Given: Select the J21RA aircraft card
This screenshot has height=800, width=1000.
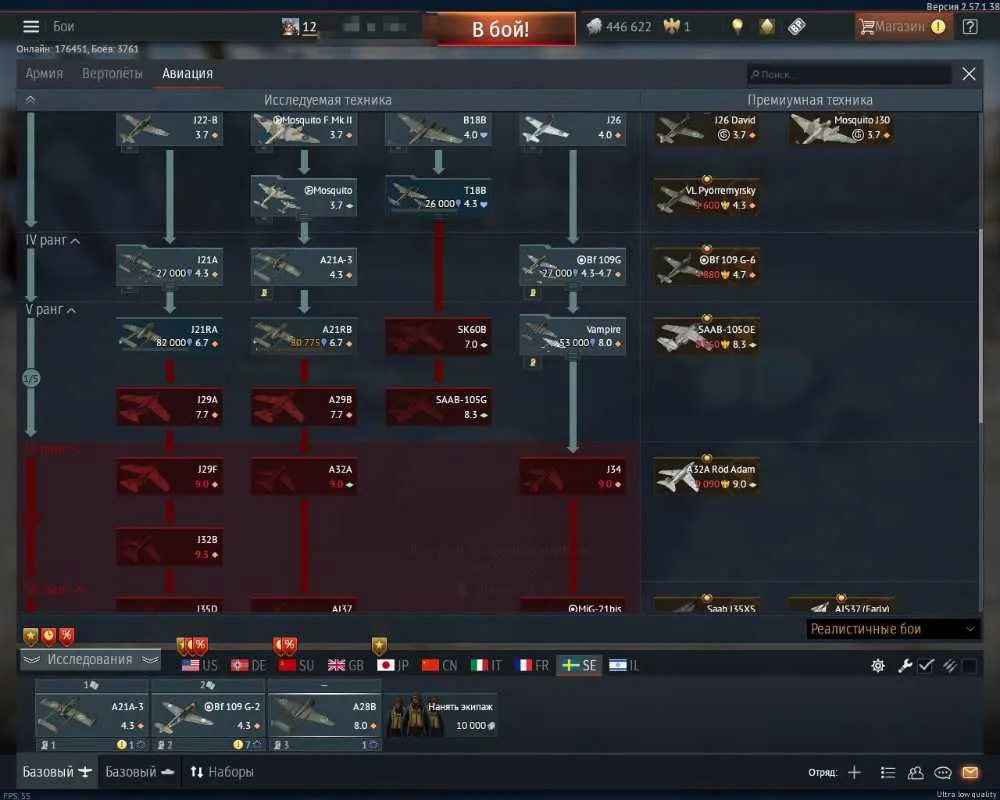Looking at the screenshot, I should click(x=170, y=336).
